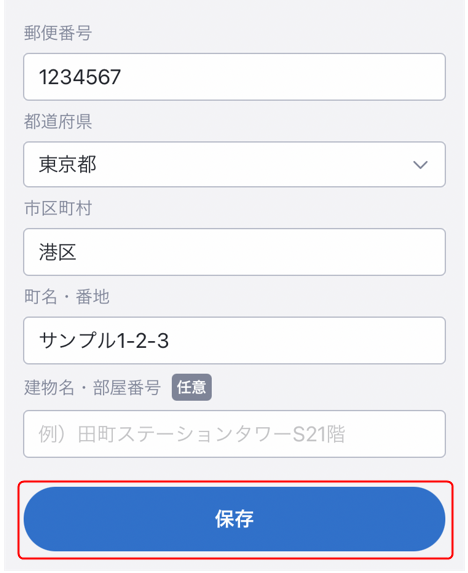Click the 田町ステーションタワー placeholder text
This screenshot has width=468, height=573.
pyautogui.click(x=185, y=434)
